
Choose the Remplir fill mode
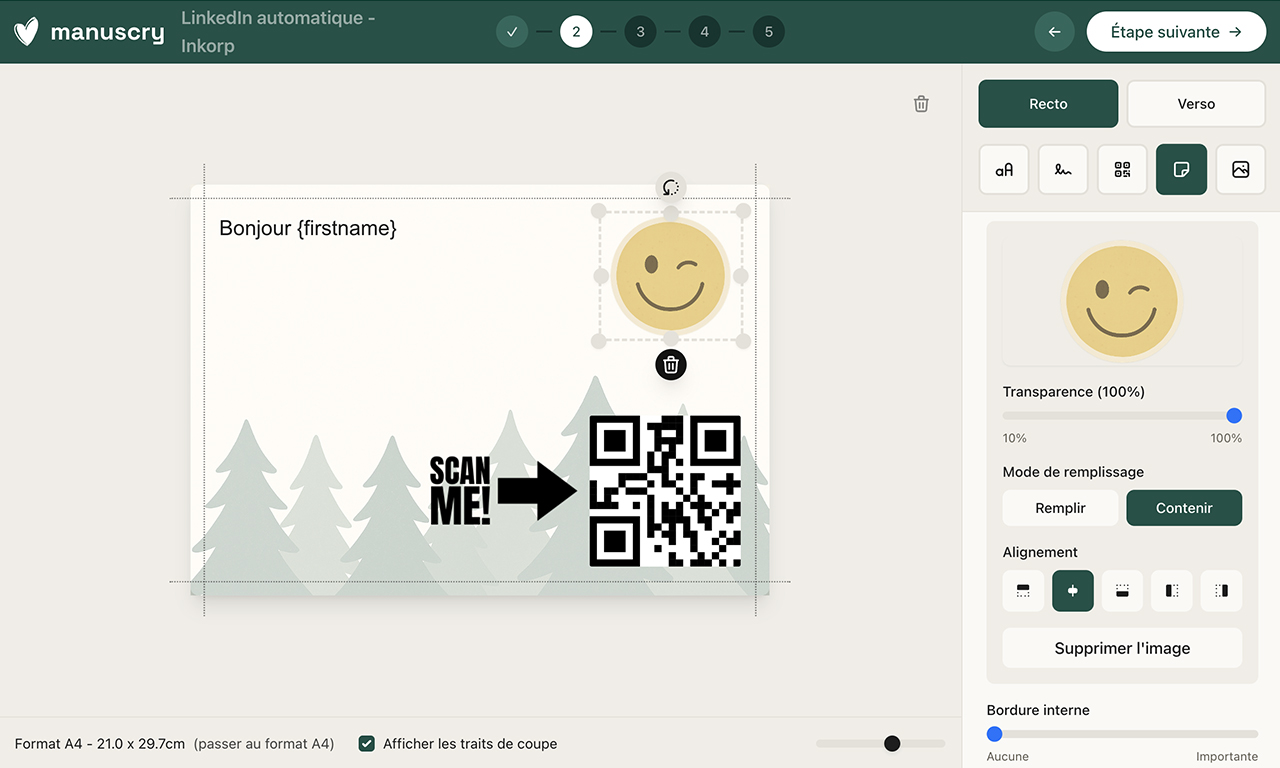(1060, 508)
